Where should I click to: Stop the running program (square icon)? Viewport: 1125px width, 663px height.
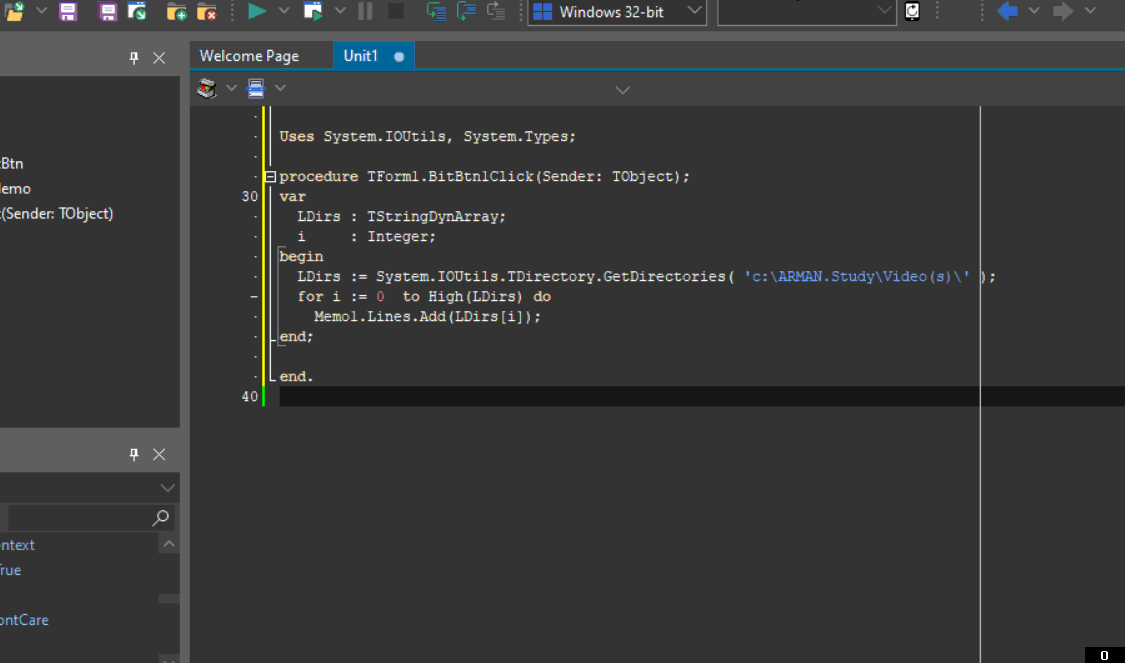[395, 11]
